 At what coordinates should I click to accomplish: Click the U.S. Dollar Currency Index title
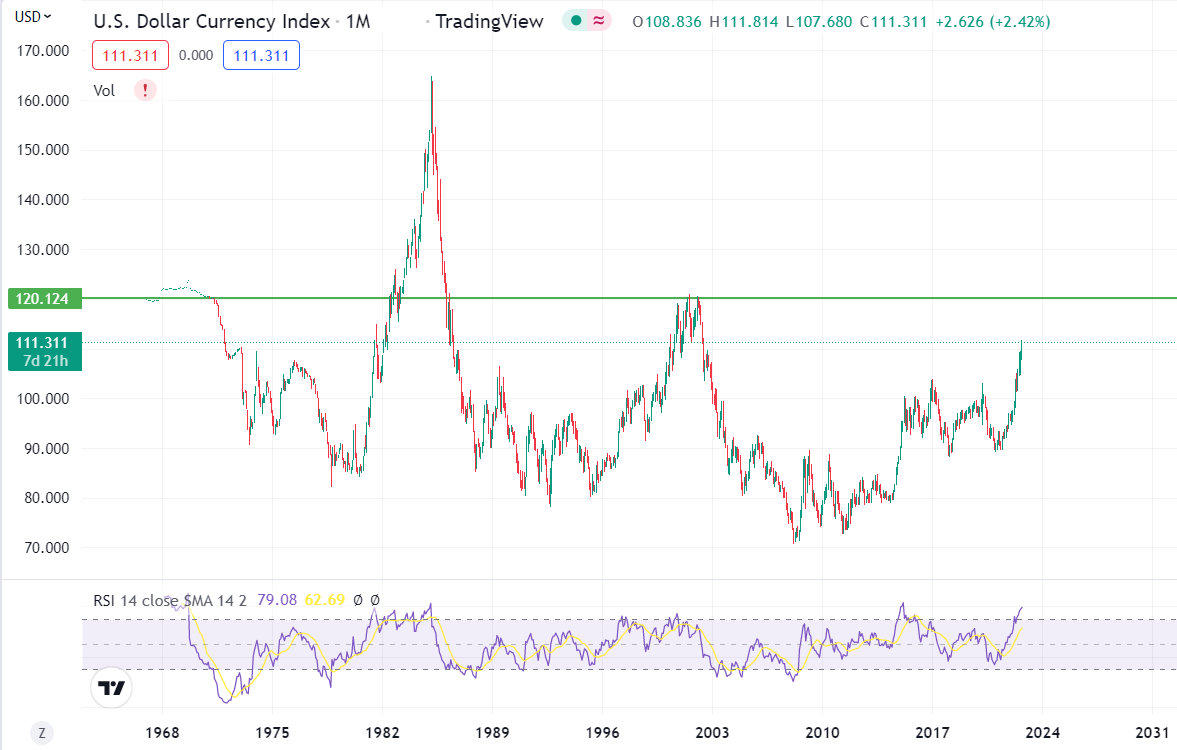pos(212,22)
